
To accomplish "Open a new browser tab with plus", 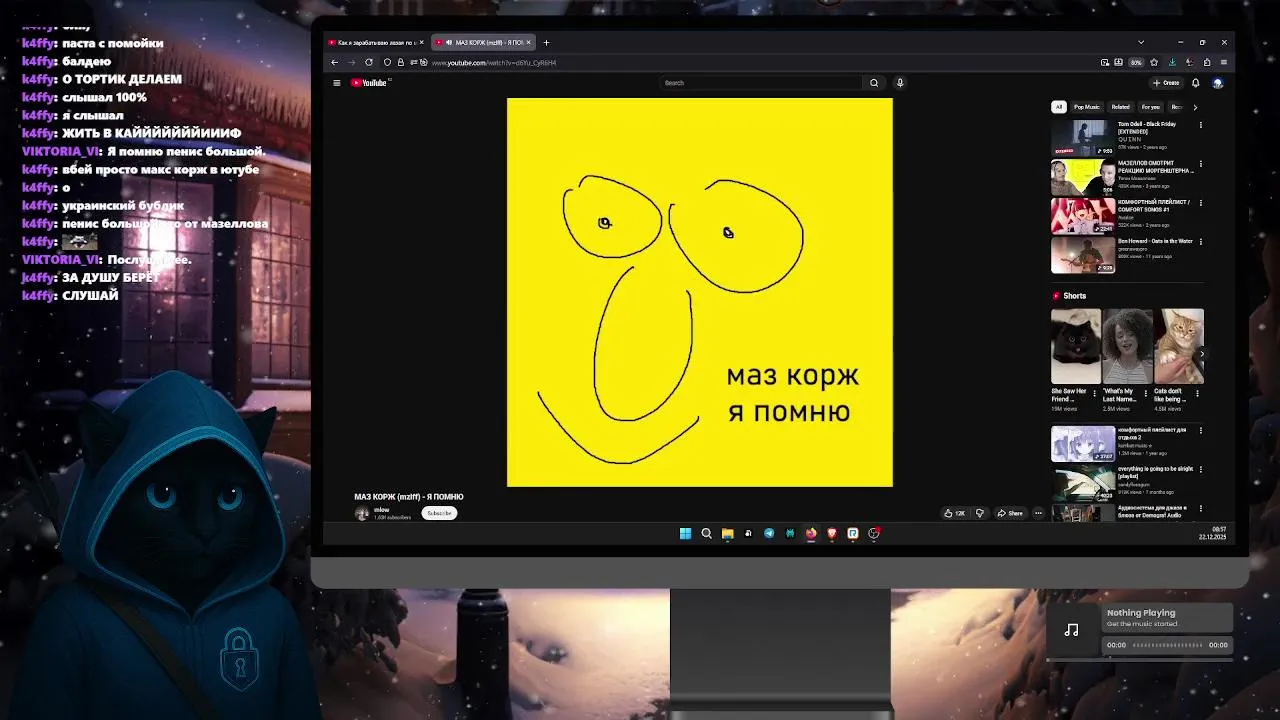I will pyautogui.click(x=546, y=42).
